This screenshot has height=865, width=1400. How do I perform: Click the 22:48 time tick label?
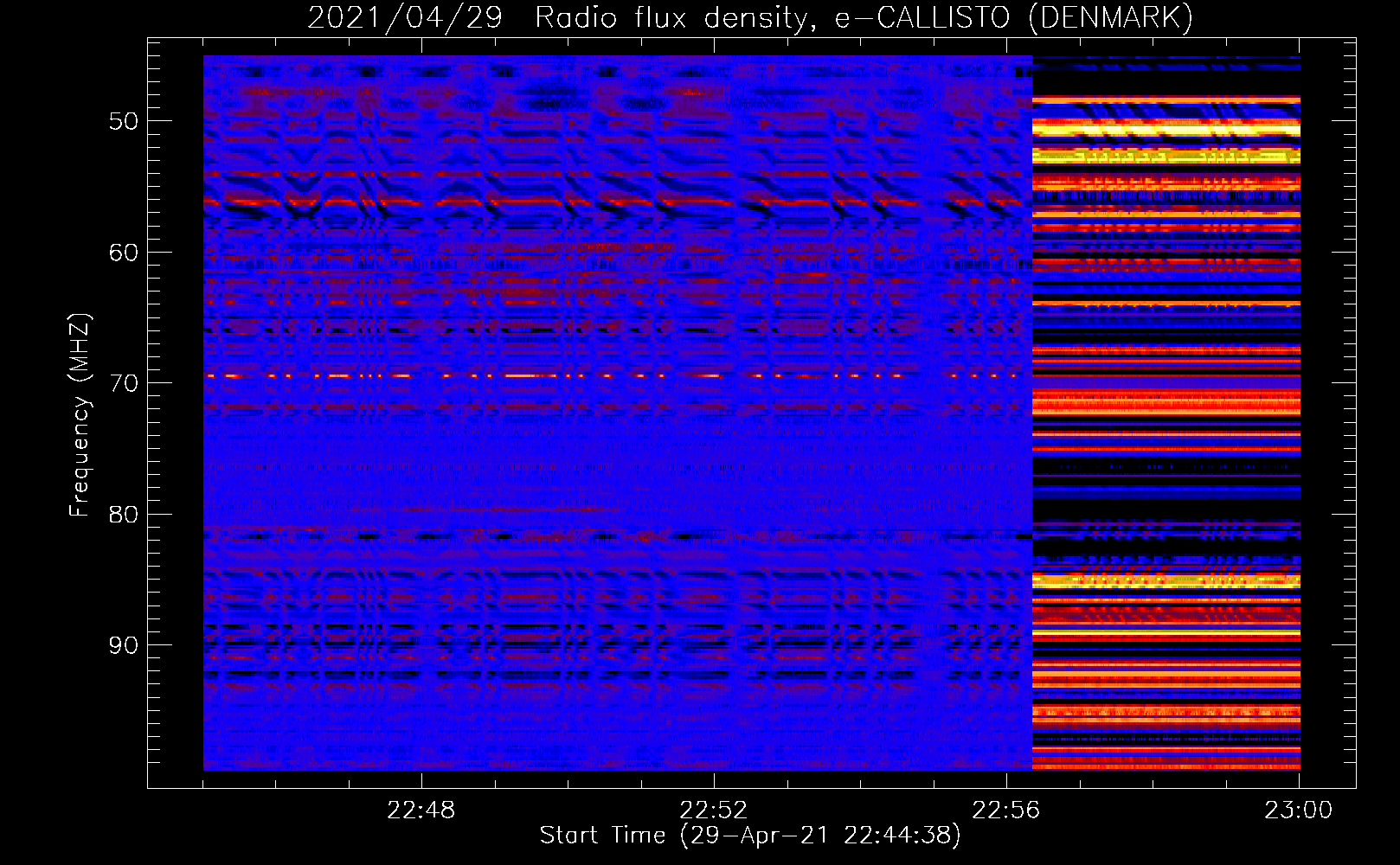421,811
